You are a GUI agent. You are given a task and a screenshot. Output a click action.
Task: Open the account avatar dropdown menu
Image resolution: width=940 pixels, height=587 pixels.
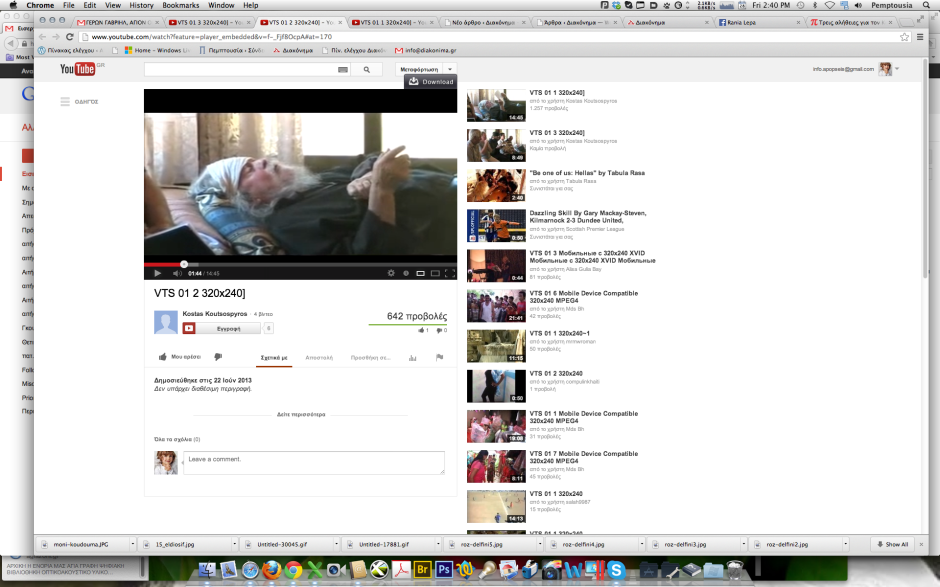click(888, 69)
